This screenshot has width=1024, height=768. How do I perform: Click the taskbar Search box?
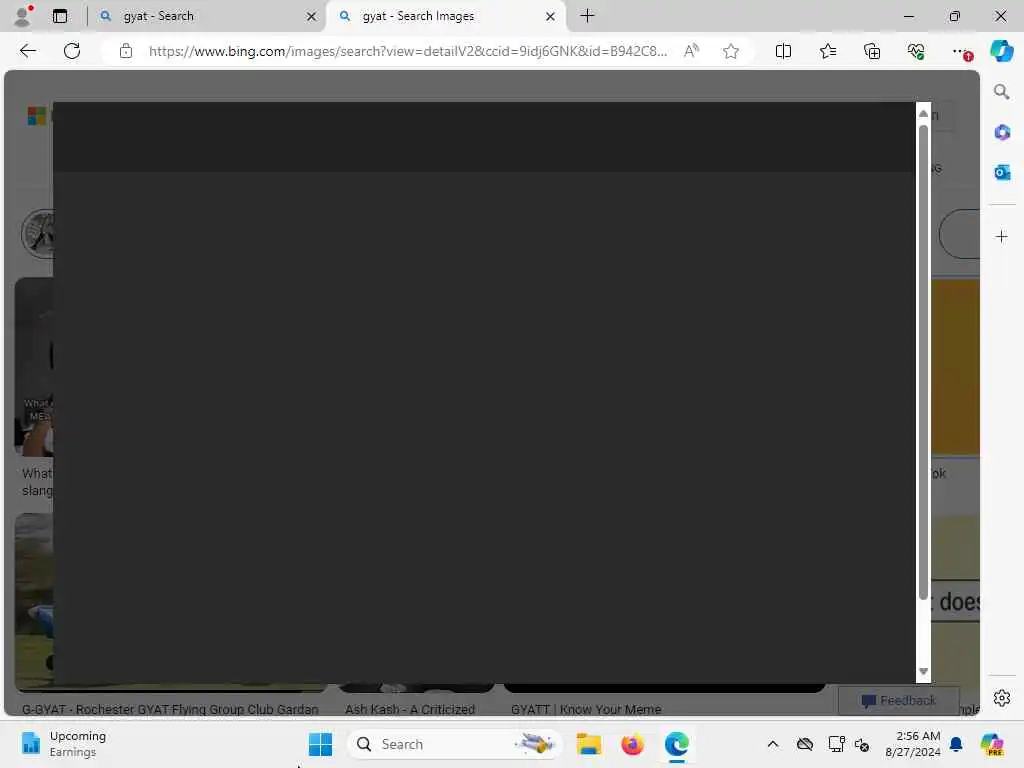point(455,744)
